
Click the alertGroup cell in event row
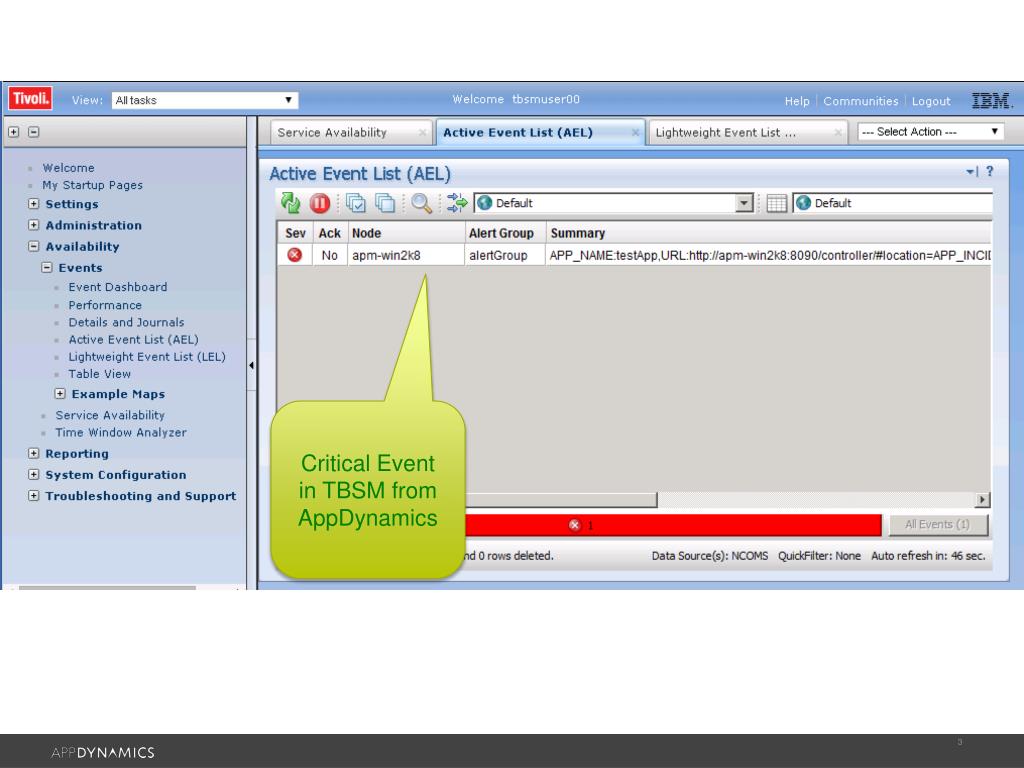coord(505,255)
